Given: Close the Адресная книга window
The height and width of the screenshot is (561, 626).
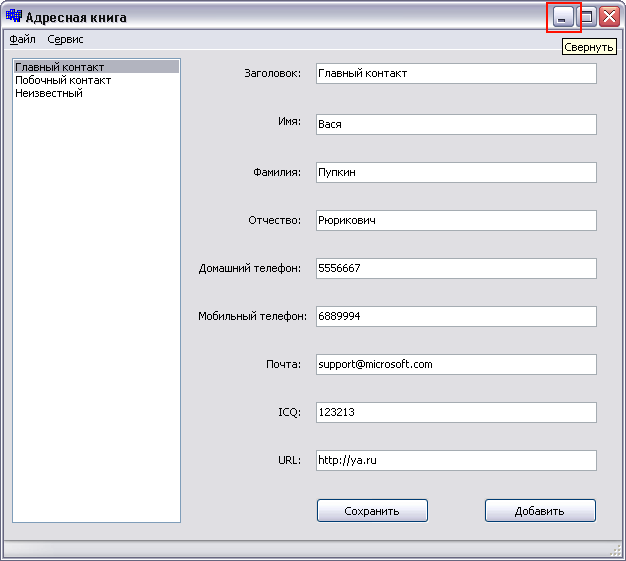Looking at the screenshot, I should (x=609, y=17).
